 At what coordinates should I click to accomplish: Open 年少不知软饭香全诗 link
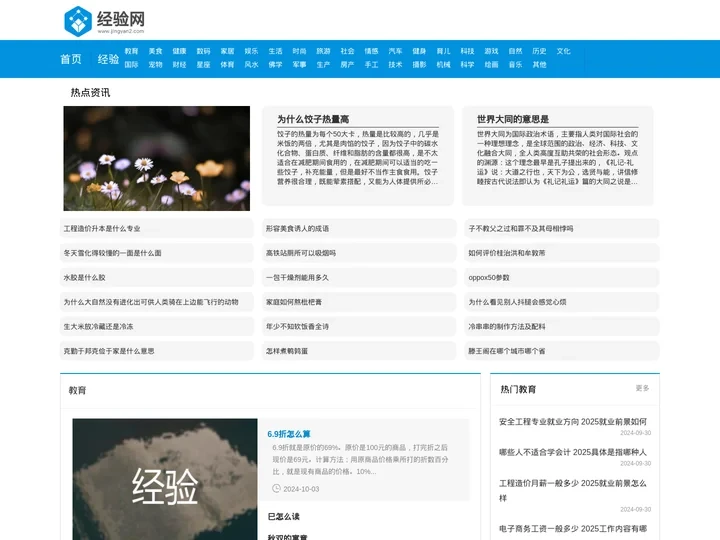(298, 327)
